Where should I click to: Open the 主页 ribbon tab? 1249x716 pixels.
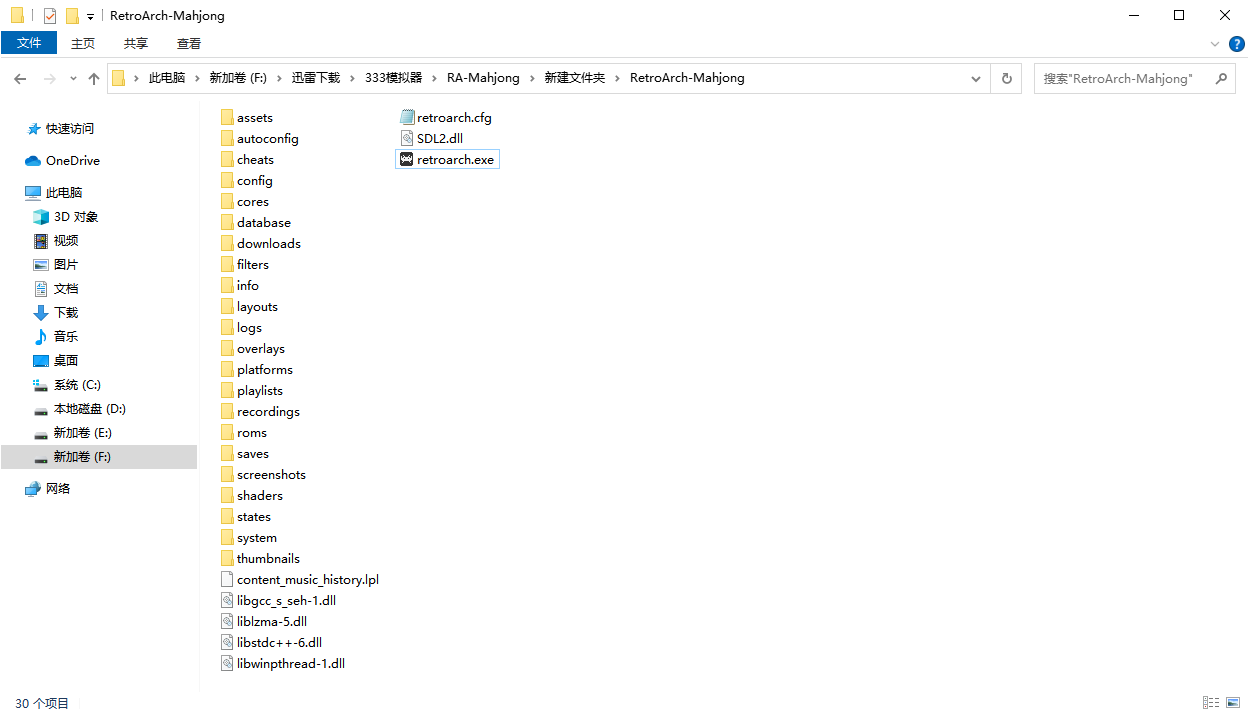click(83, 43)
